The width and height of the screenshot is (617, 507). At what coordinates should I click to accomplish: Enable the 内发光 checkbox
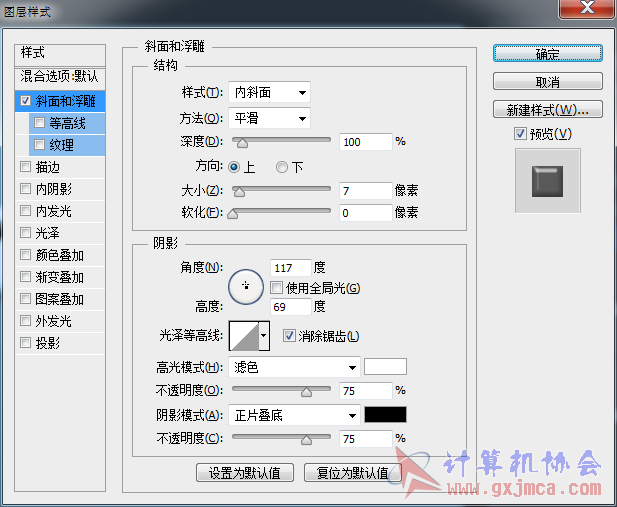(26, 211)
